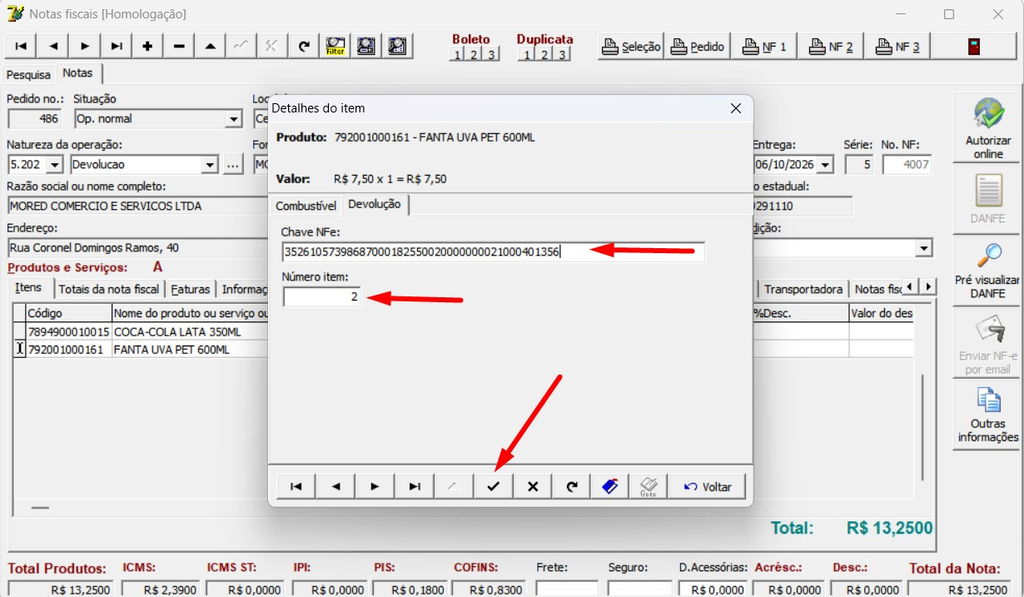The height and width of the screenshot is (597, 1024).
Task: Click the Número item field
Action: [x=321, y=297]
